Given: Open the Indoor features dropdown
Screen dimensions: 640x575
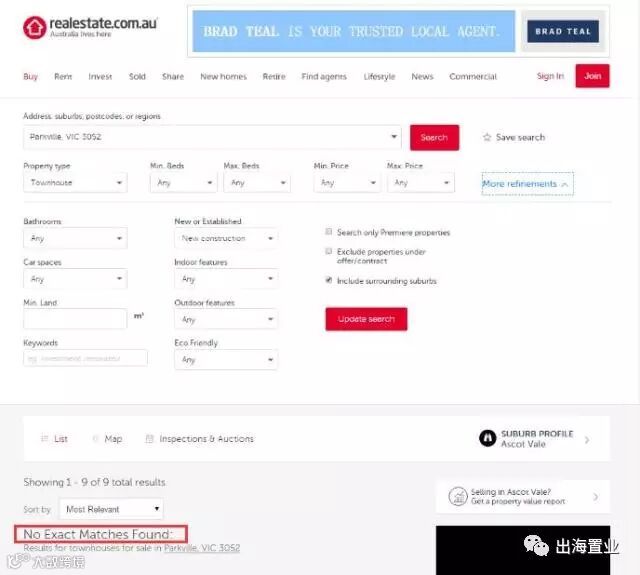Looking at the screenshot, I should [226, 279].
